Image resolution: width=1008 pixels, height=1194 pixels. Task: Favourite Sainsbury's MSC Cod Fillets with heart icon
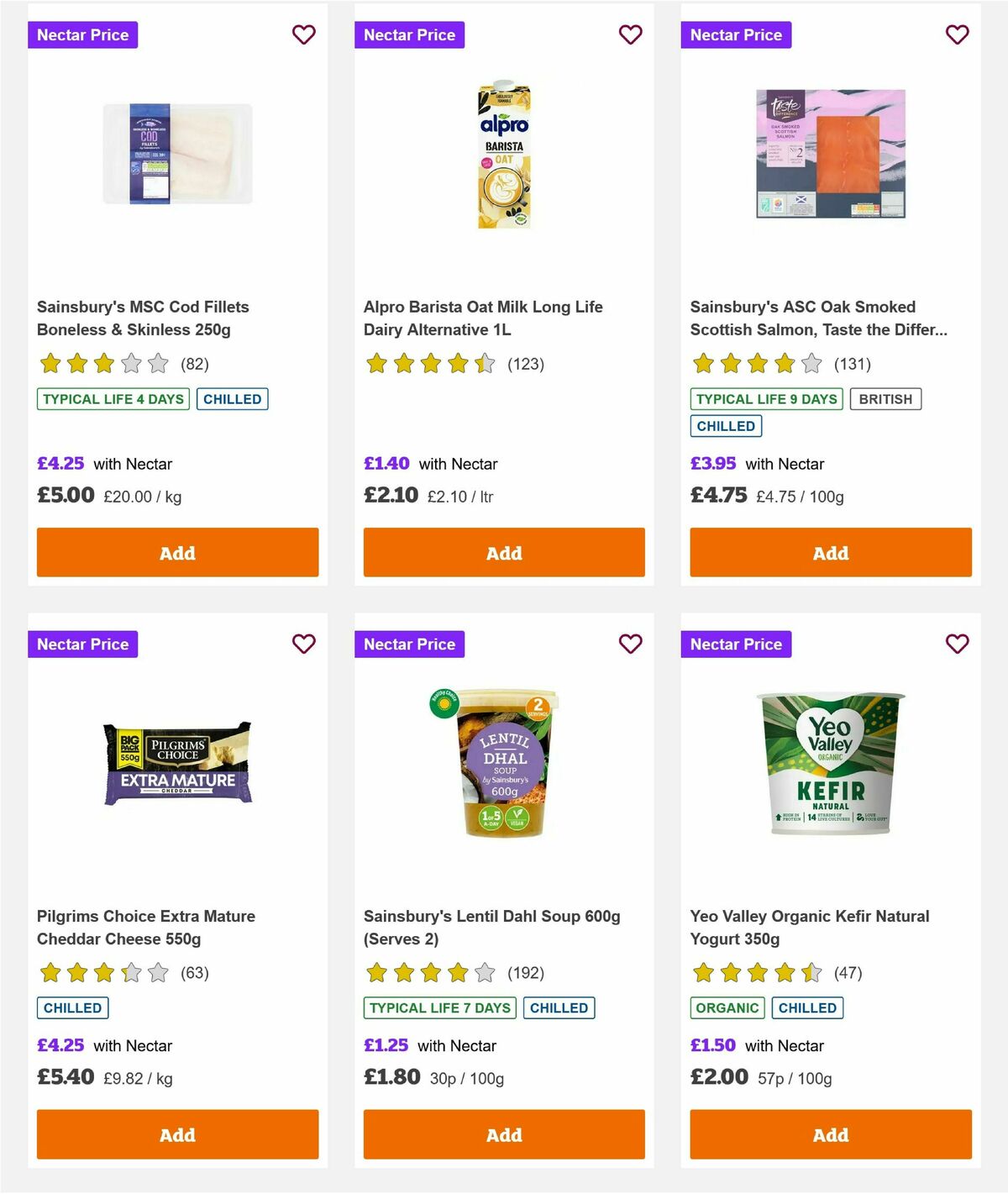(304, 34)
